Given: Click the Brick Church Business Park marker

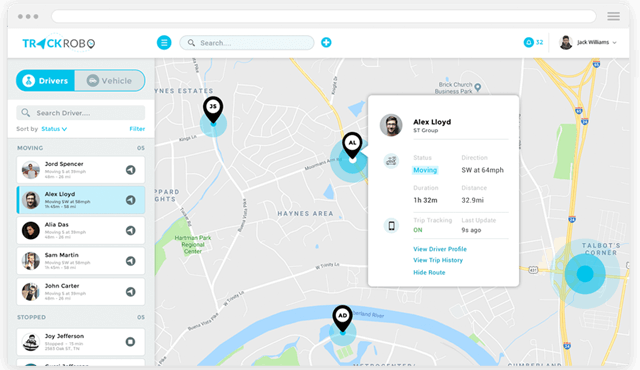Looking at the screenshot, I should (x=478, y=87).
